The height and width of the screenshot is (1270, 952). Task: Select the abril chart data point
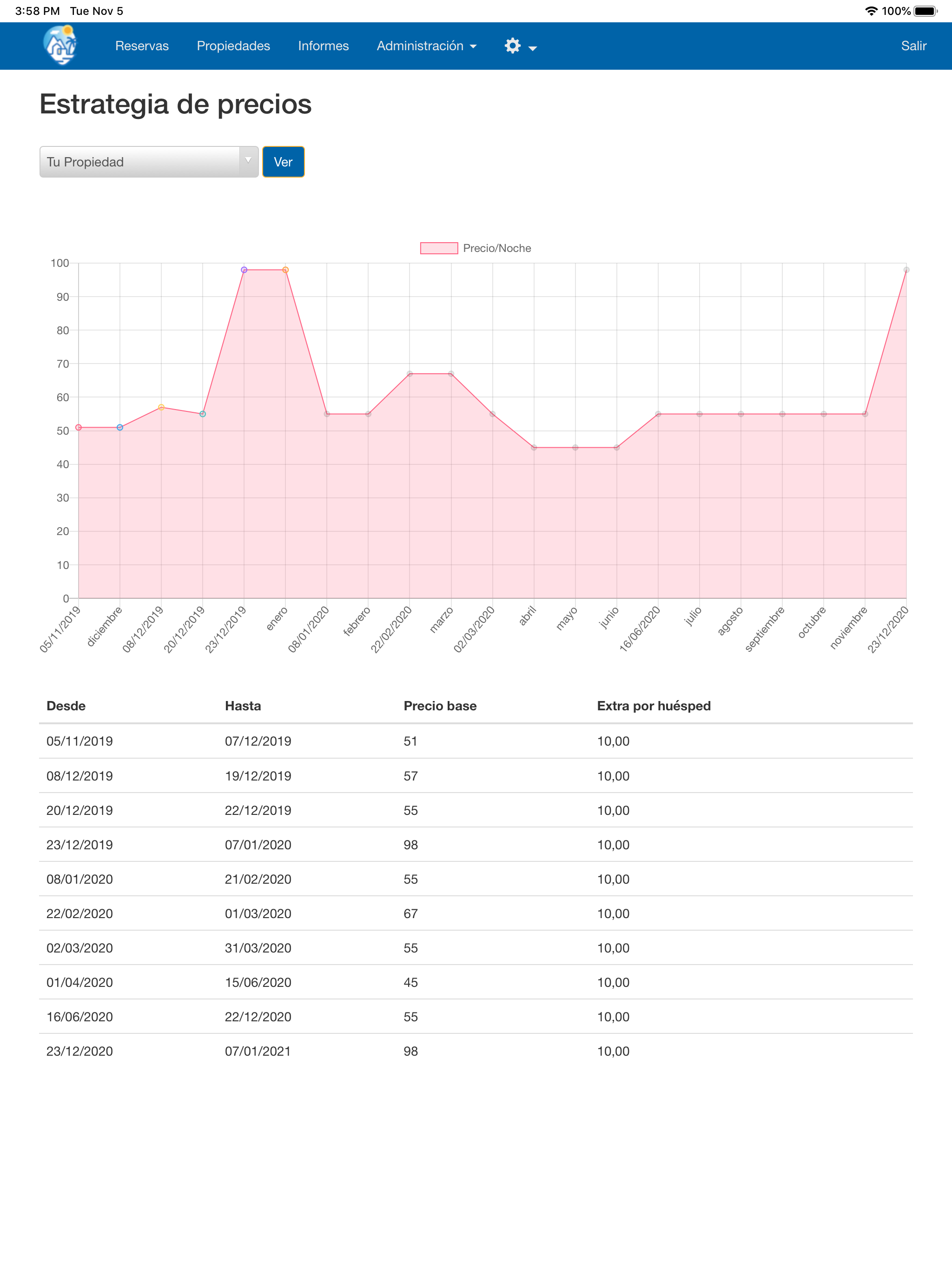(534, 447)
